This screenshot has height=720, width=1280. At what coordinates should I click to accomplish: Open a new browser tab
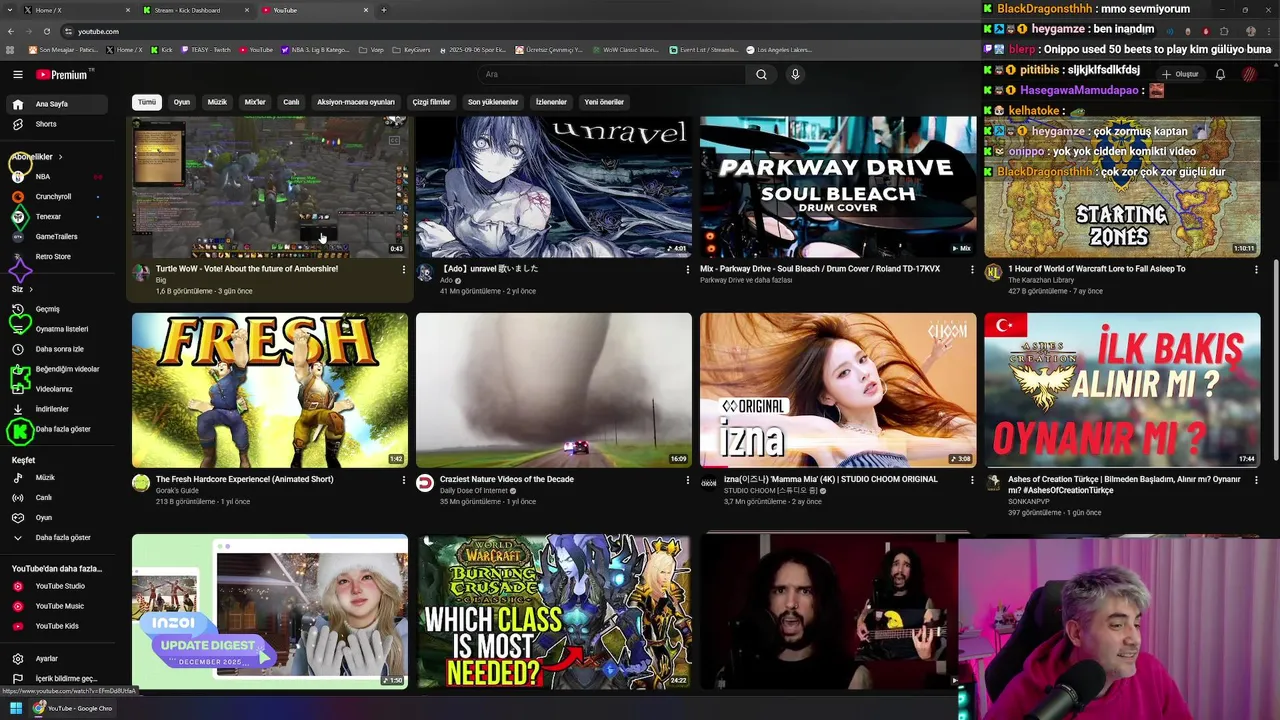click(x=384, y=10)
